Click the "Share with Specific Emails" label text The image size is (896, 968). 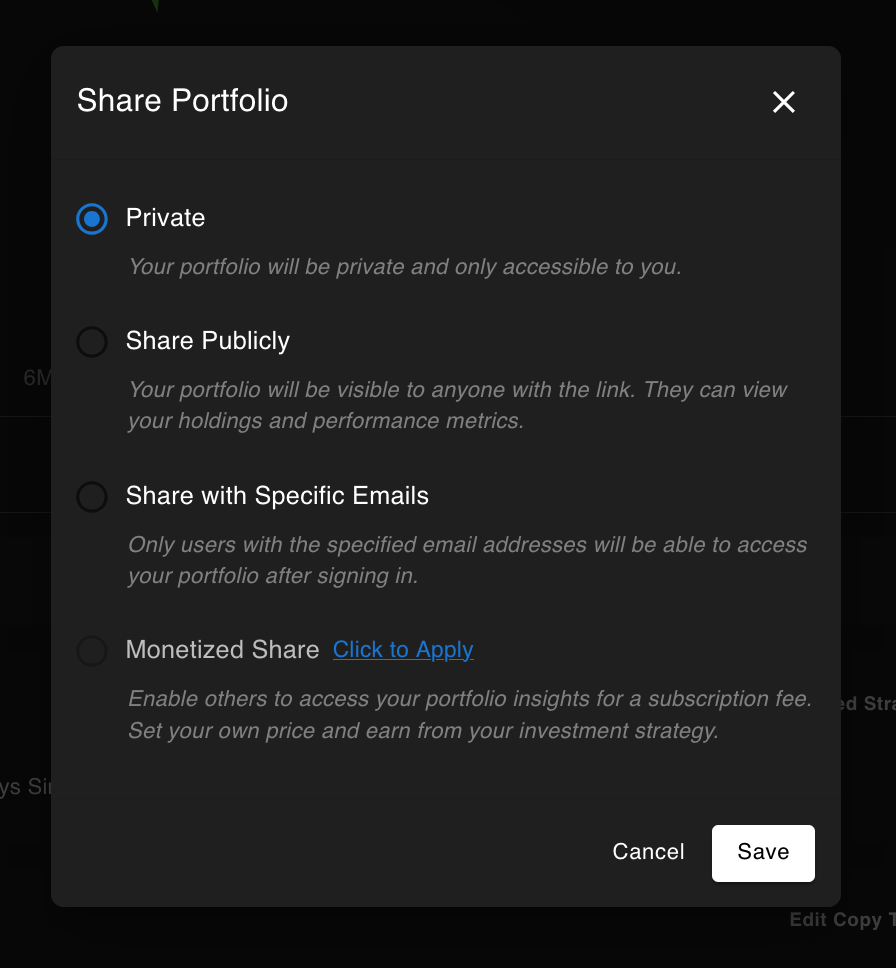pos(277,496)
